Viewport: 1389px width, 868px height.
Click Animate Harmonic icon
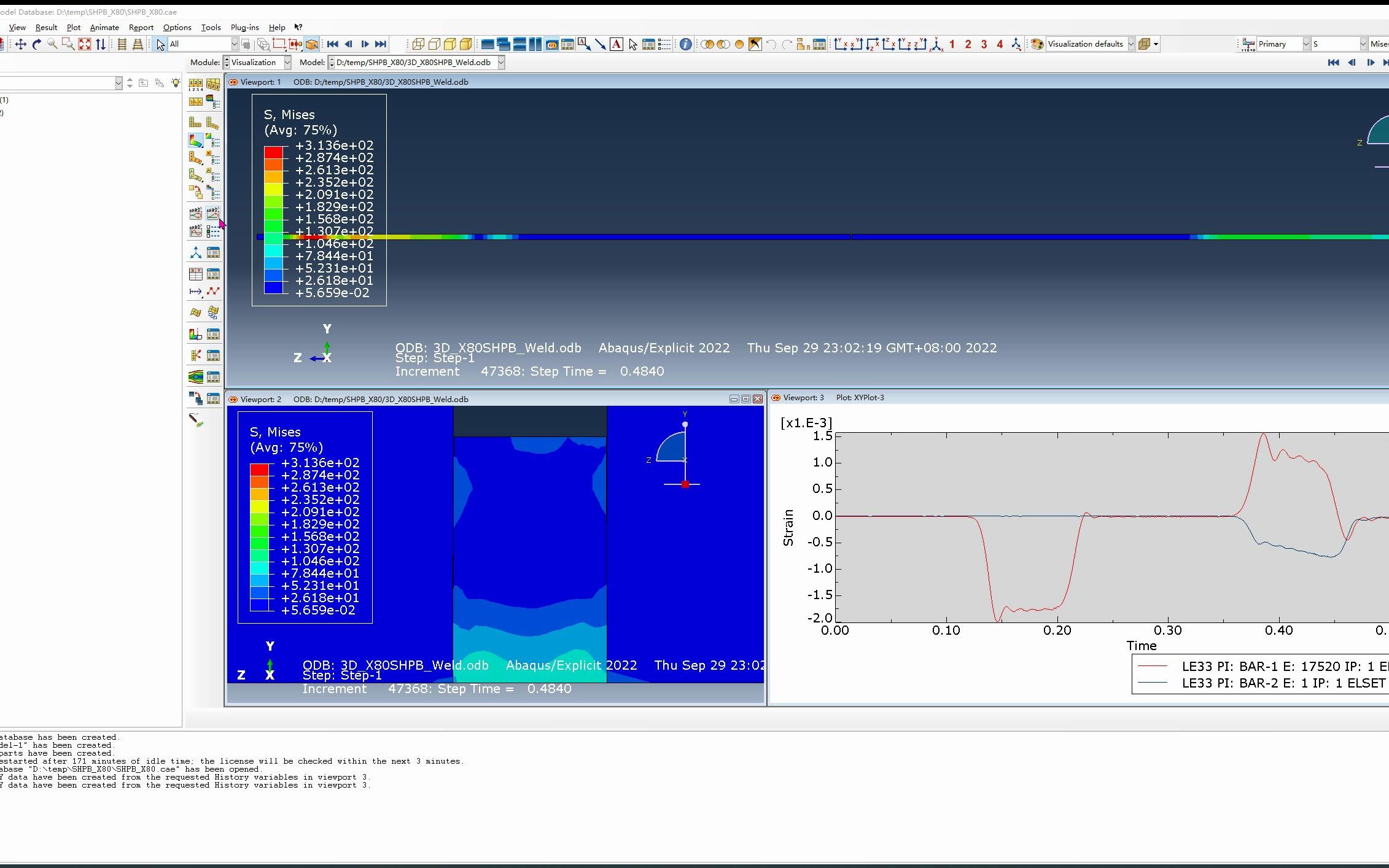coord(195,231)
